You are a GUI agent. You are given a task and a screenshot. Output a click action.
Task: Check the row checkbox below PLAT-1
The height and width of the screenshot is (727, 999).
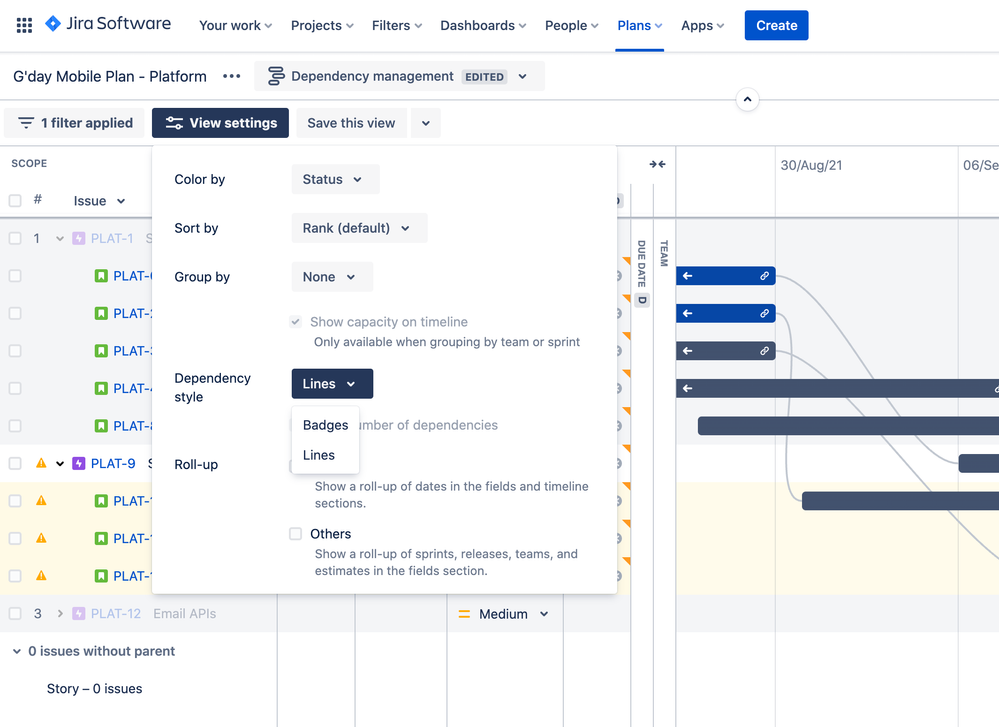15,276
